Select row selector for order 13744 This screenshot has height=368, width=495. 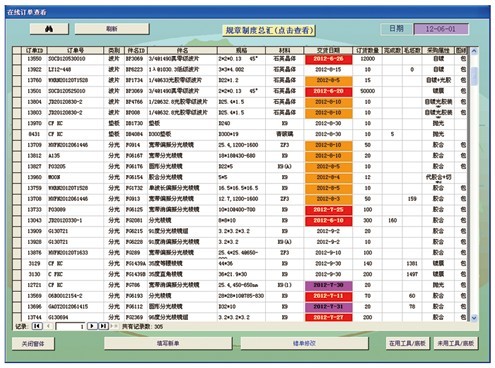(17, 317)
